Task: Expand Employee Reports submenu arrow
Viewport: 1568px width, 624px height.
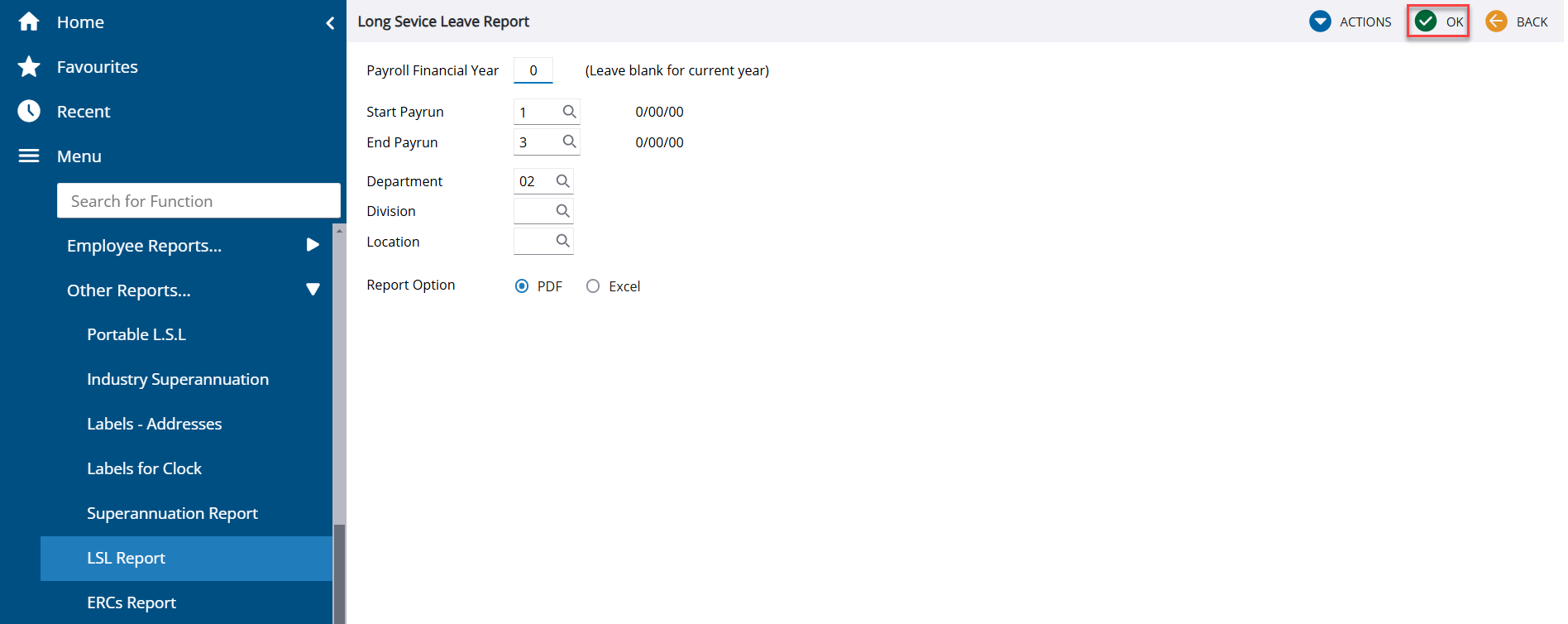Action: (313, 245)
